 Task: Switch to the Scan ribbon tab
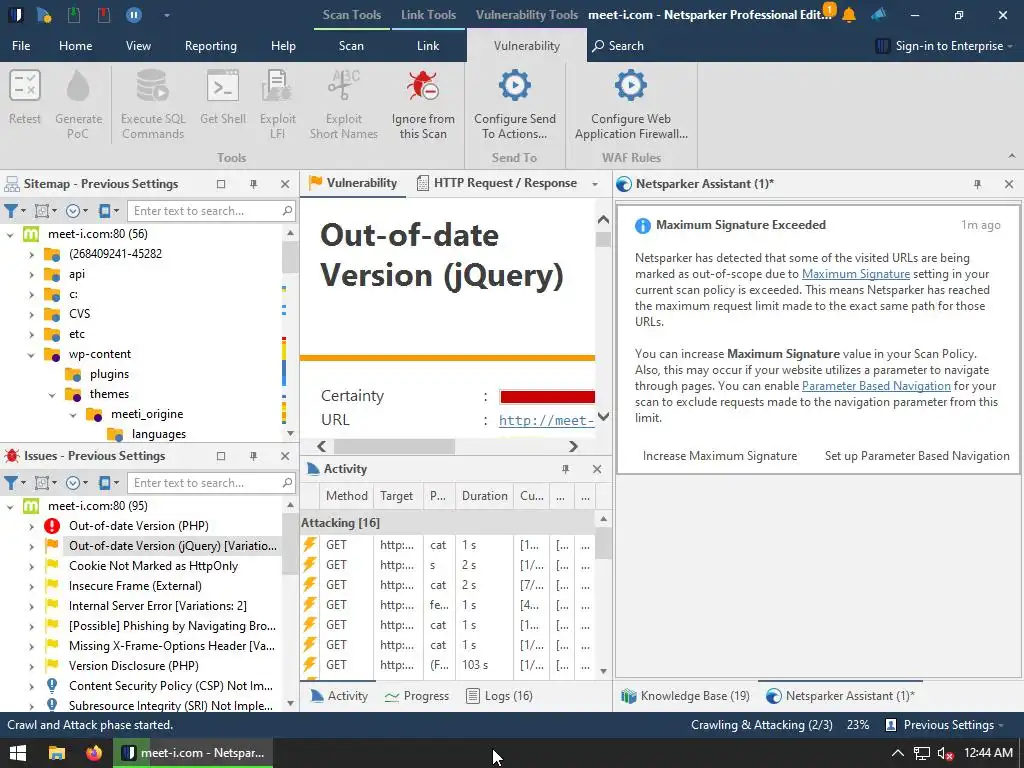click(351, 46)
